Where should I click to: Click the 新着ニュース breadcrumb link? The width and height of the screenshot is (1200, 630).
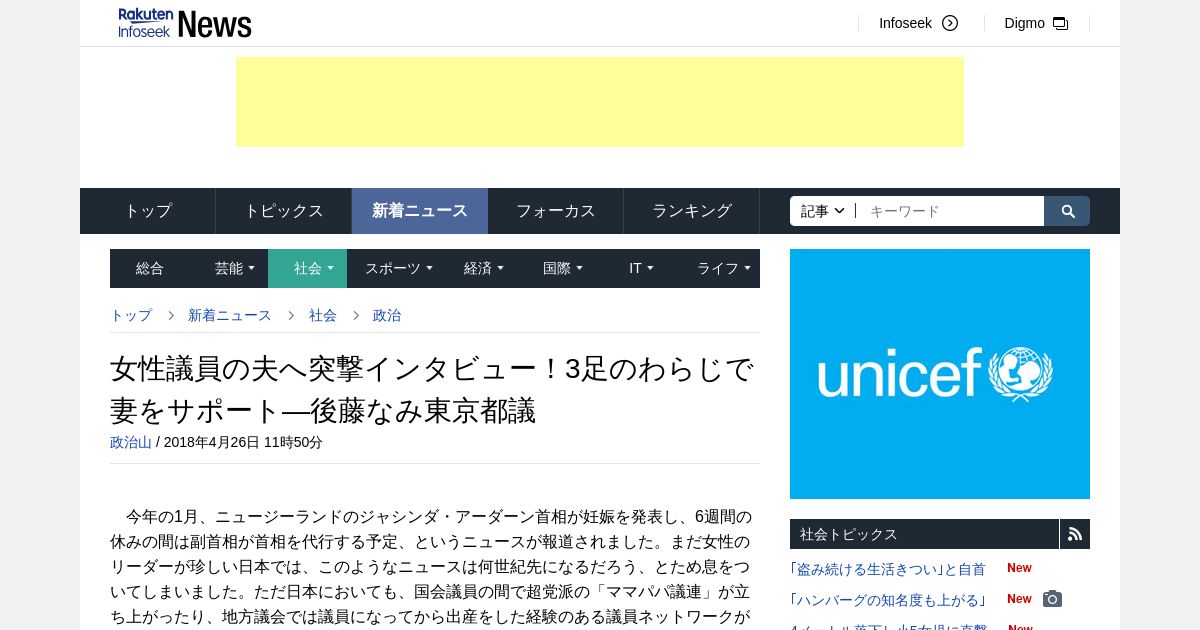230,315
